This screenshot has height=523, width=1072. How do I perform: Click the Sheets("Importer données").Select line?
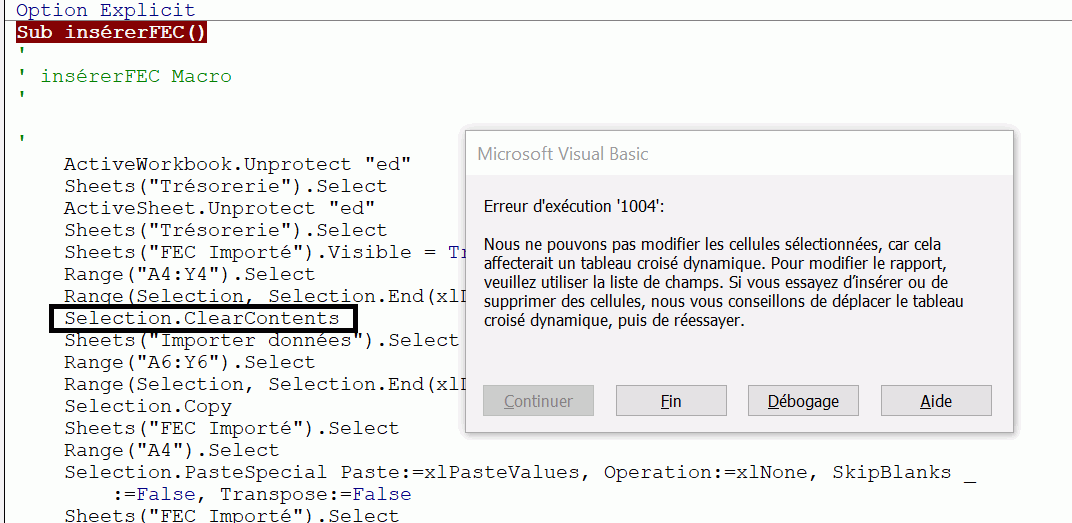pos(261,340)
